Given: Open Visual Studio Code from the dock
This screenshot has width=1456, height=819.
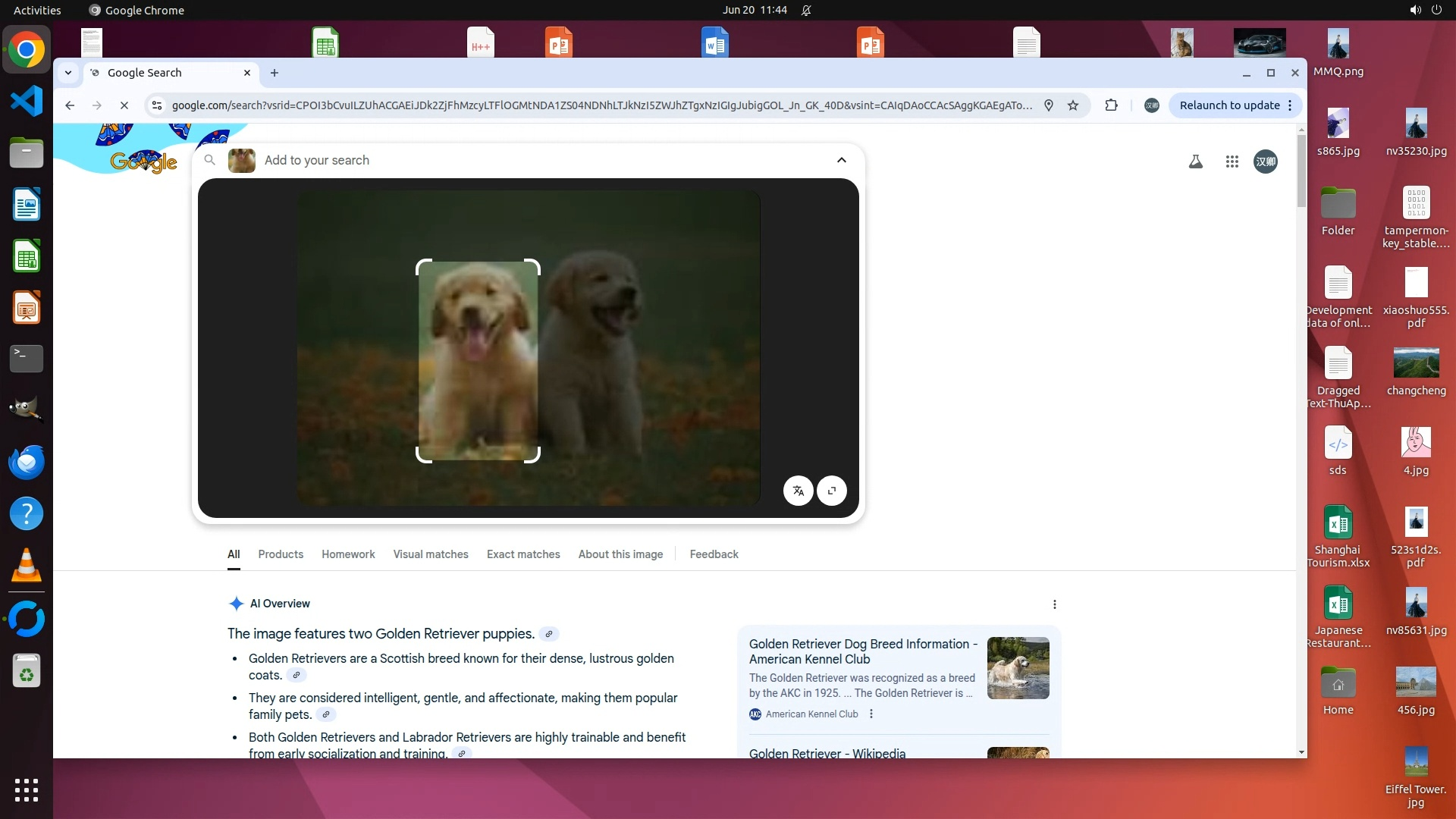Looking at the screenshot, I should pos(27,102).
